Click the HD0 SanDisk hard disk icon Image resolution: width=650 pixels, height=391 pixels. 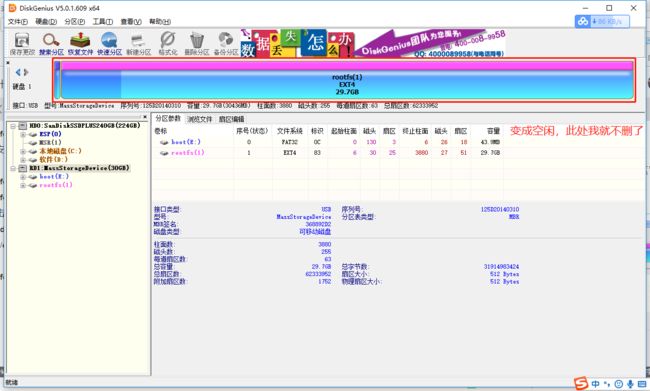coord(23,126)
